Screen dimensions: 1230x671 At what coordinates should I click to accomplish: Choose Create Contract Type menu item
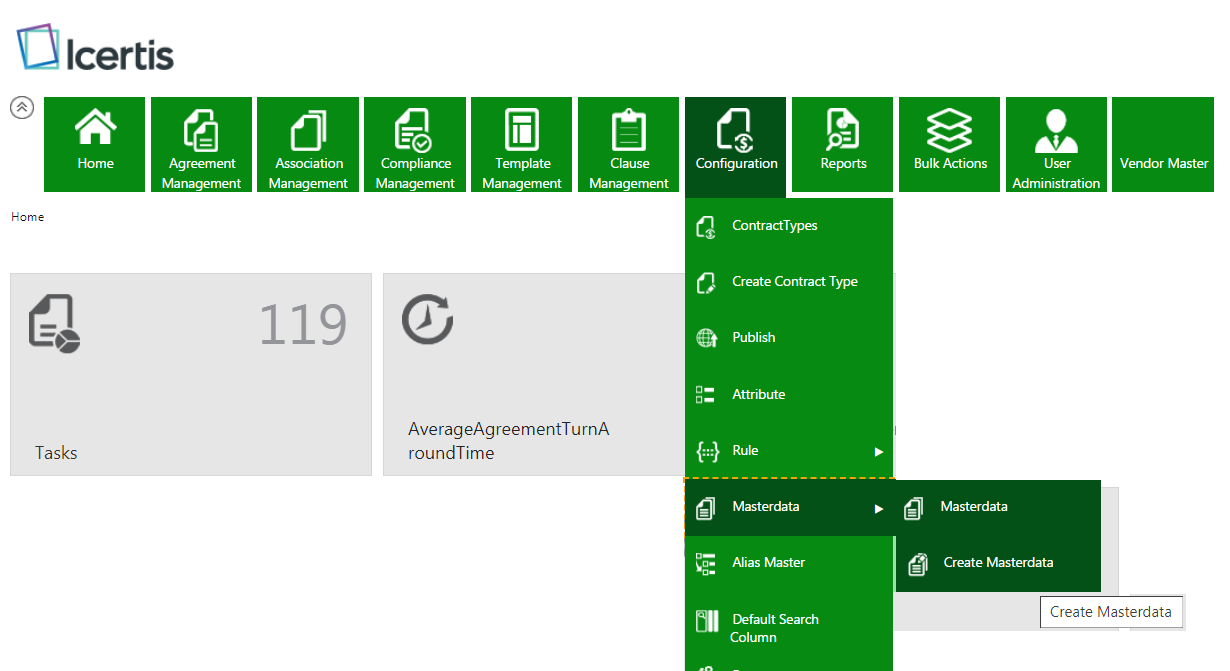click(x=794, y=282)
